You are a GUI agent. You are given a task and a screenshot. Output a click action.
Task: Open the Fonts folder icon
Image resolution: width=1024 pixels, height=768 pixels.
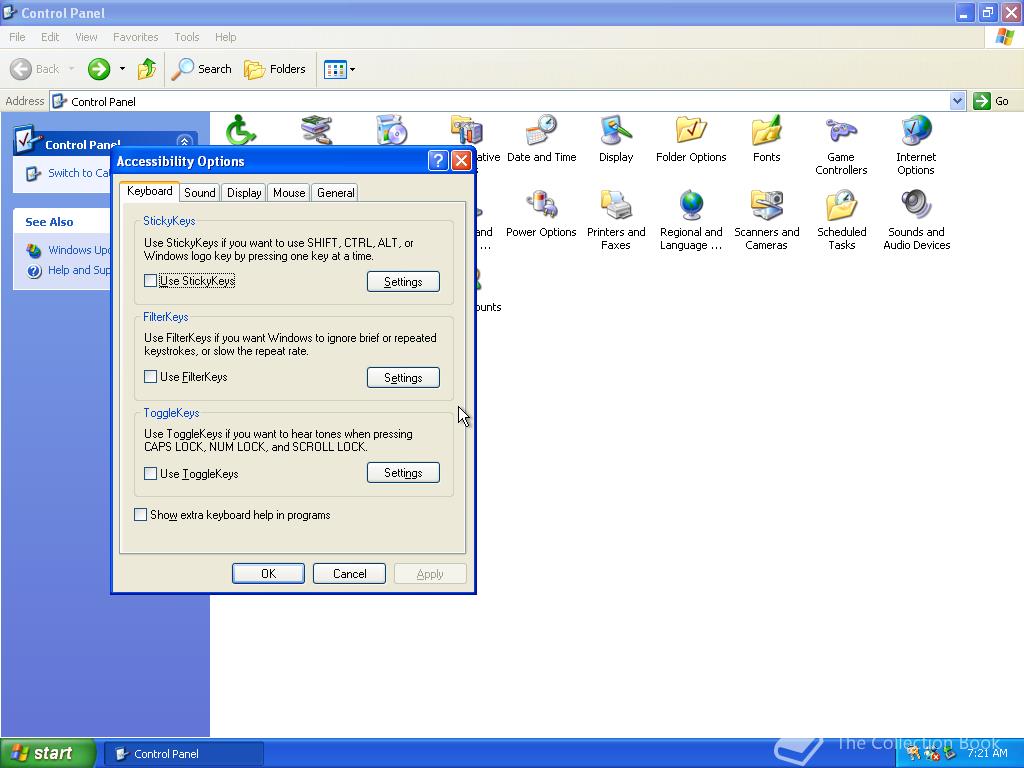pyautogui.click(x=766, y=139)
